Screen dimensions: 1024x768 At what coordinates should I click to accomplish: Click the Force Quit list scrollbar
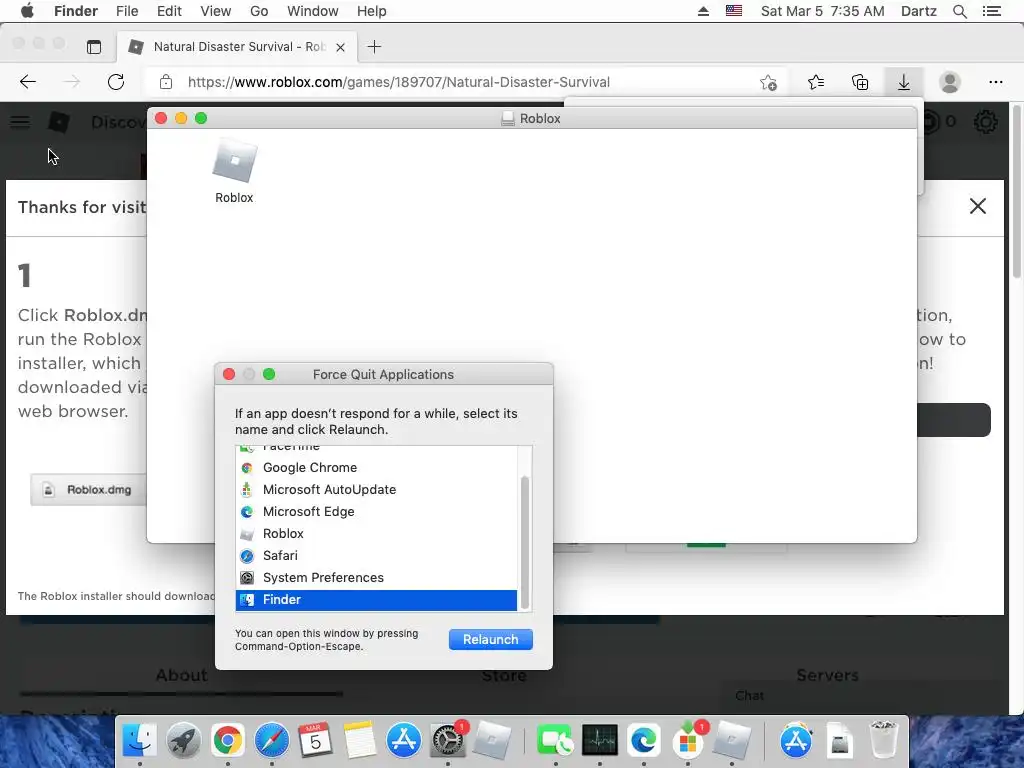click(x=524, y=543)
